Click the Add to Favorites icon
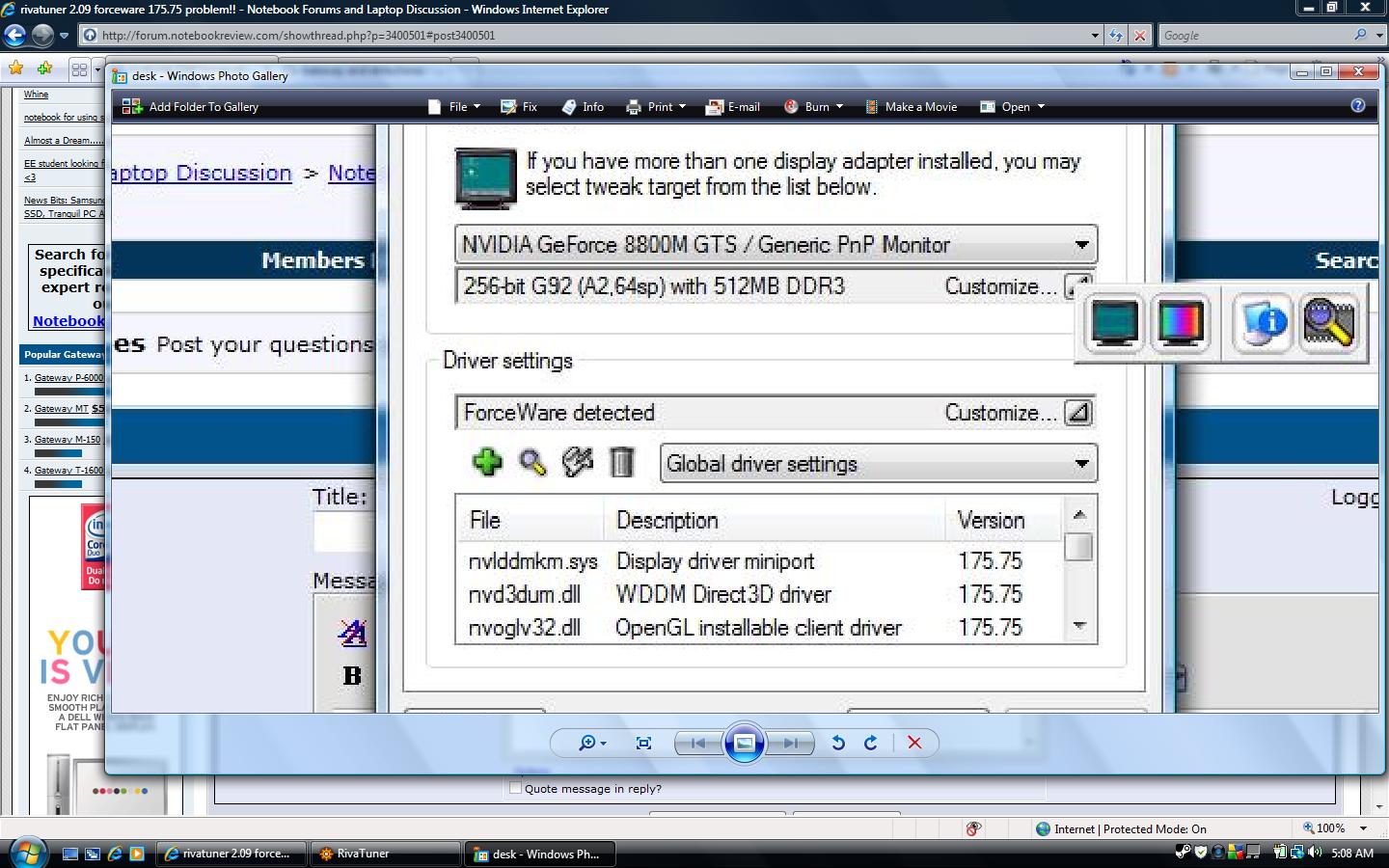 click(44, 68)
